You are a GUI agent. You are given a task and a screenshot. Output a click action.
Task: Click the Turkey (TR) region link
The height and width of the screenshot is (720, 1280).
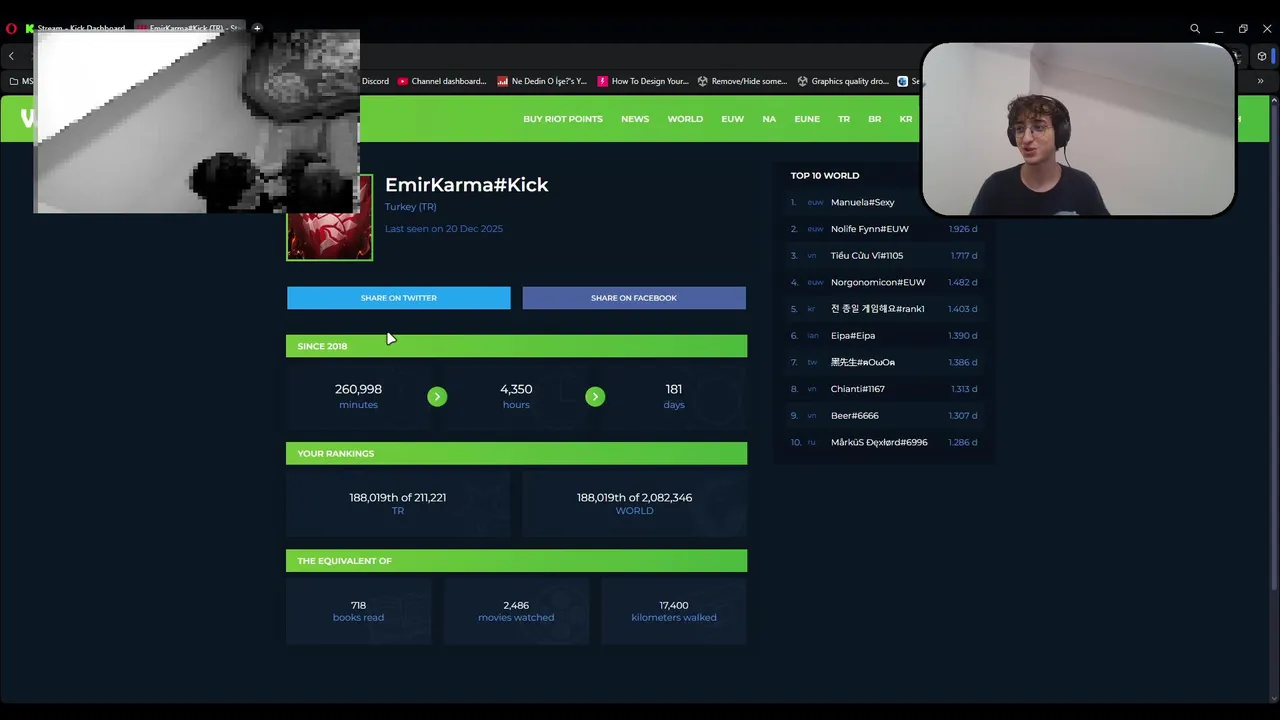[411, 207]
